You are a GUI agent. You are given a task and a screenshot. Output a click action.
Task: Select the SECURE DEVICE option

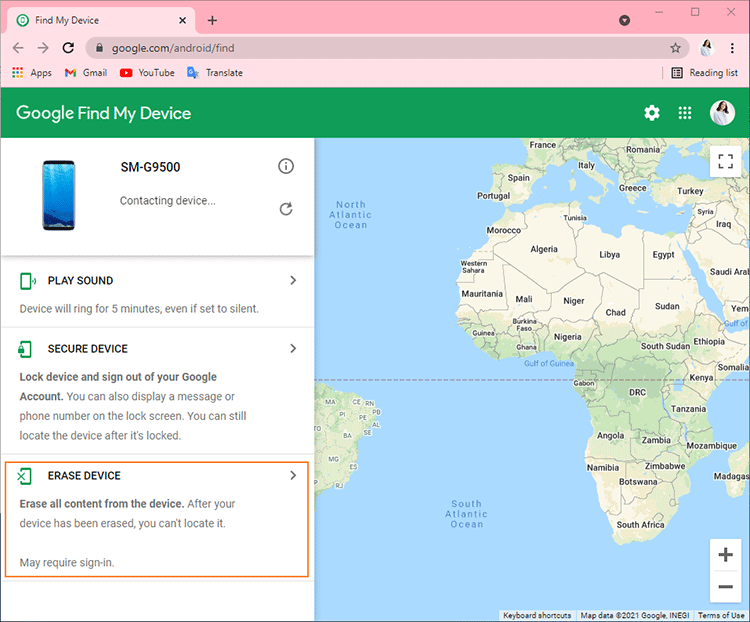[157, 391]
